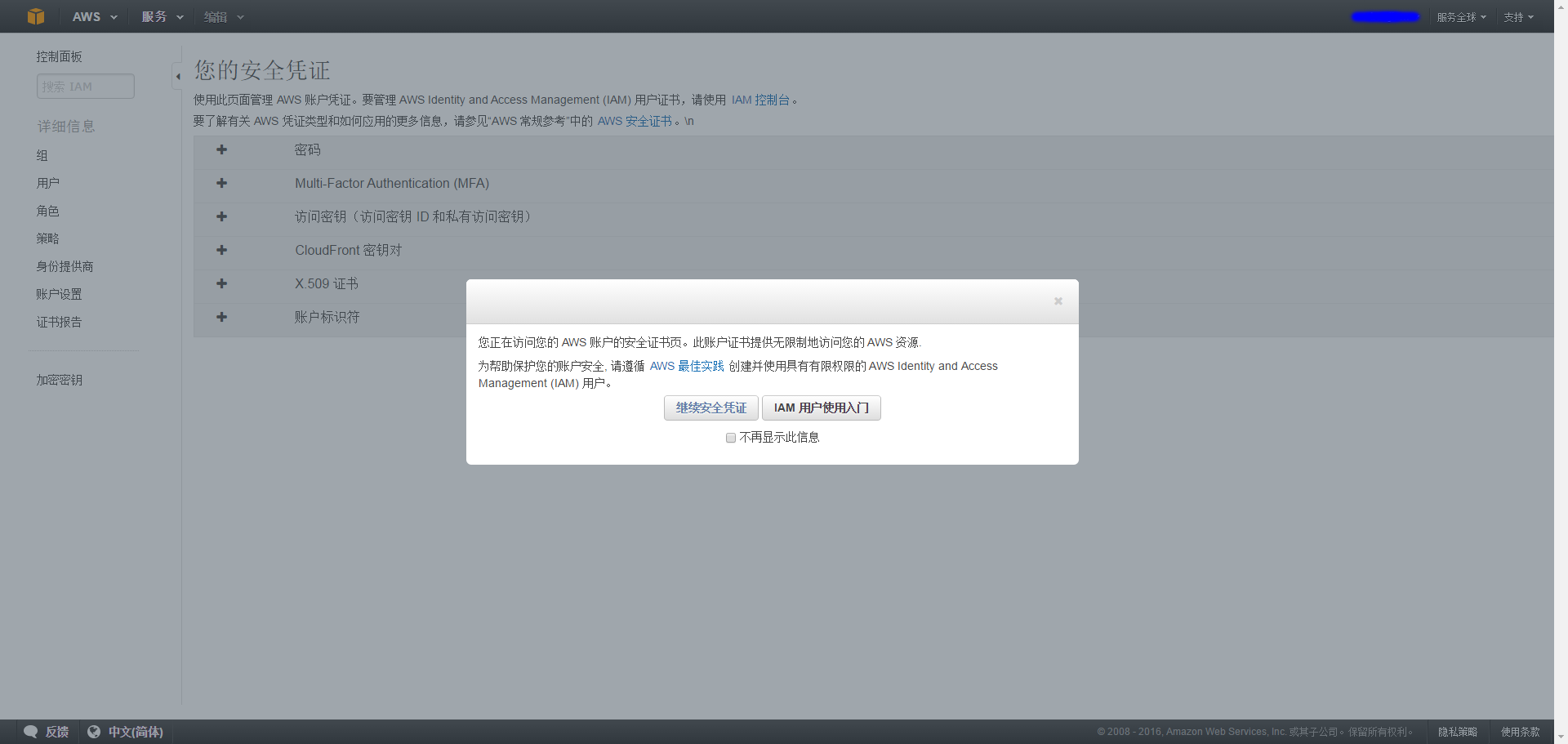Screen dimensions: 1568x744
Task: Click the 账户标识符 title text
Action: click(327, 317)
